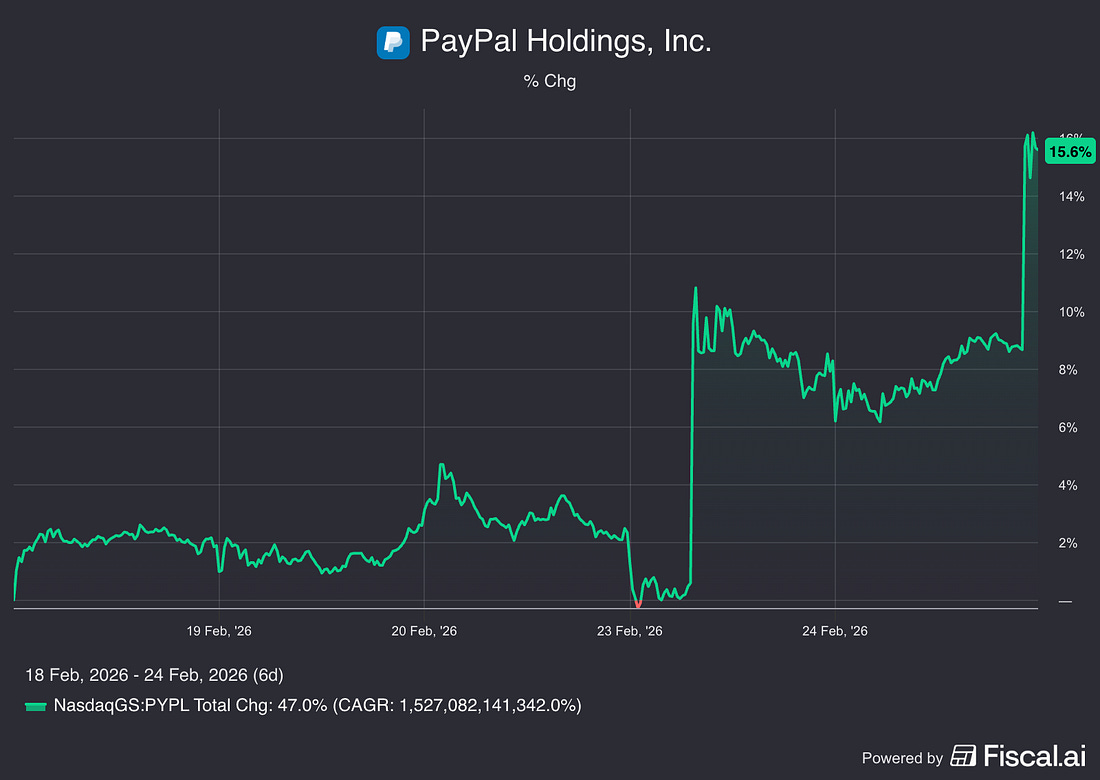This screenshot has height=780, width=1100.
Task: Click the 15.6% current value badge
Action: pyautogui.click(x=1070, y=152)
